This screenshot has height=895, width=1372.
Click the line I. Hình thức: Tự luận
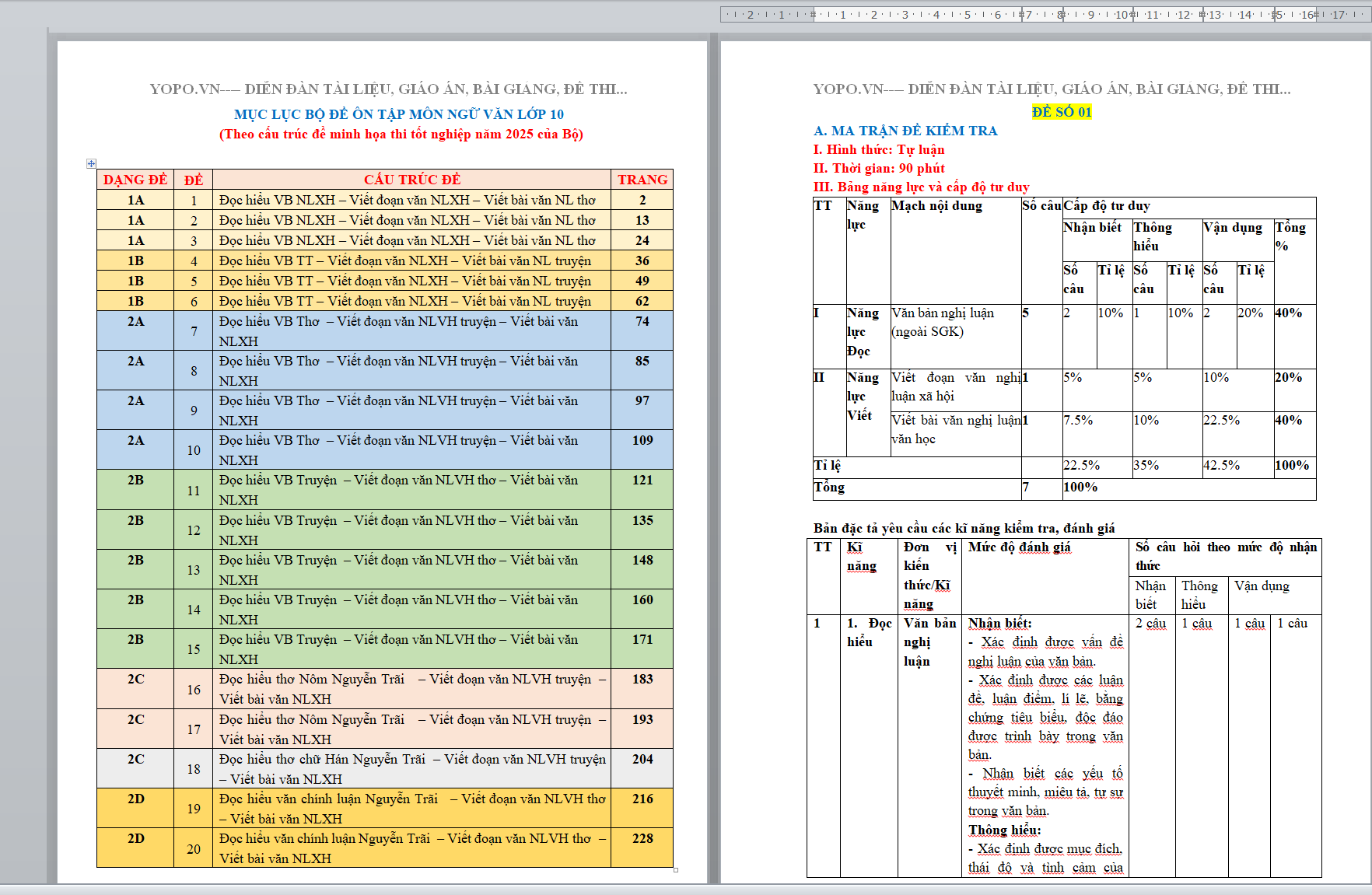(x=879, y=149)
